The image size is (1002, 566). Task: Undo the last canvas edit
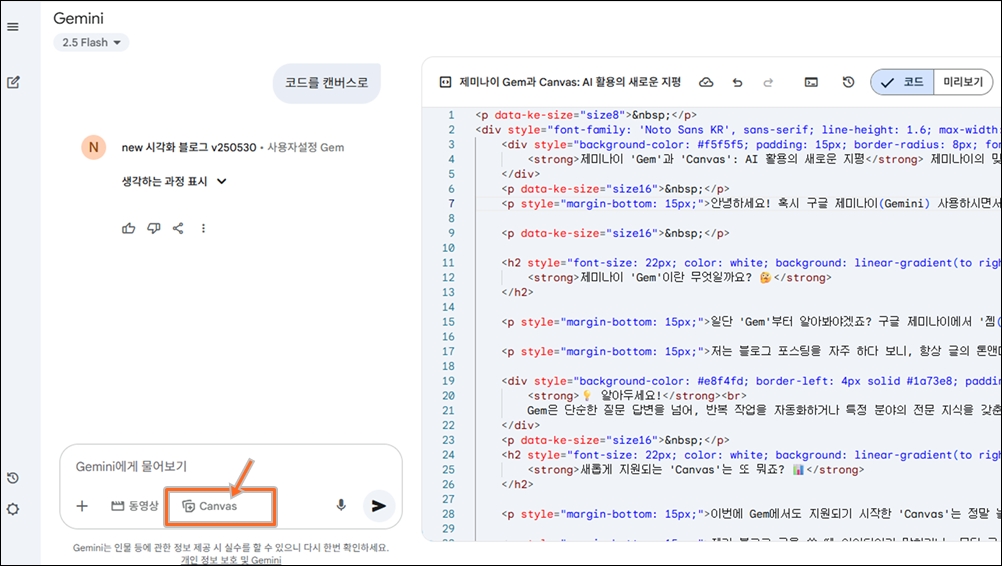[737, 82]
